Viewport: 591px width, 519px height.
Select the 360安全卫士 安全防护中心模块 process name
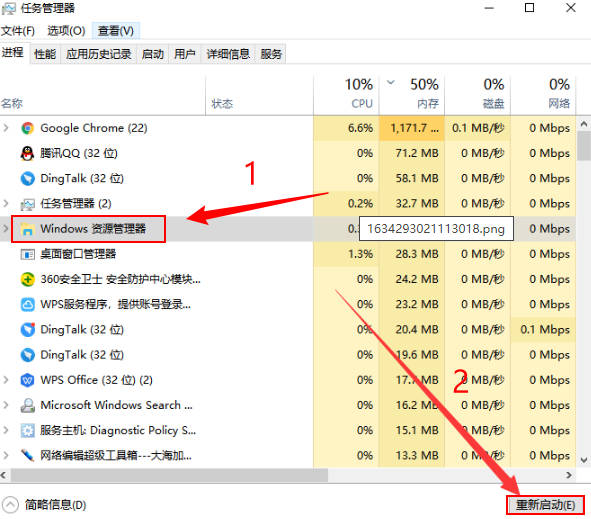(120, 279)
